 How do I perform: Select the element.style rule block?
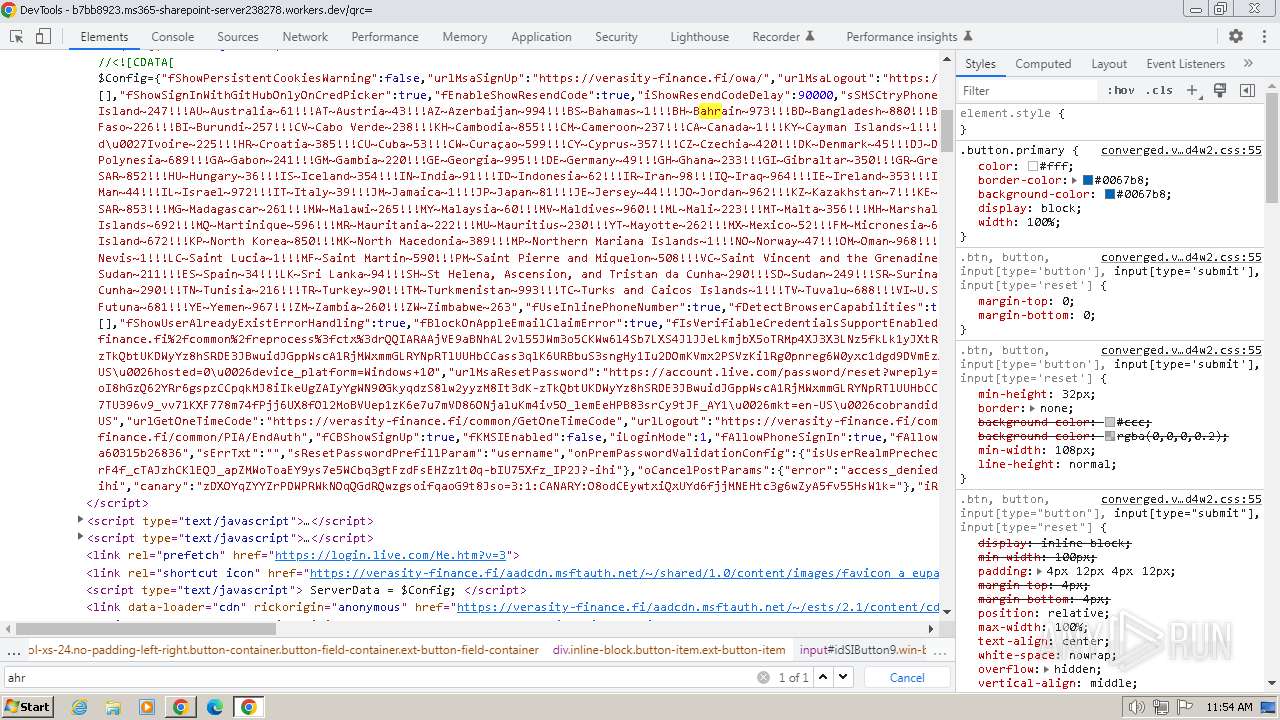(1110, 121)
